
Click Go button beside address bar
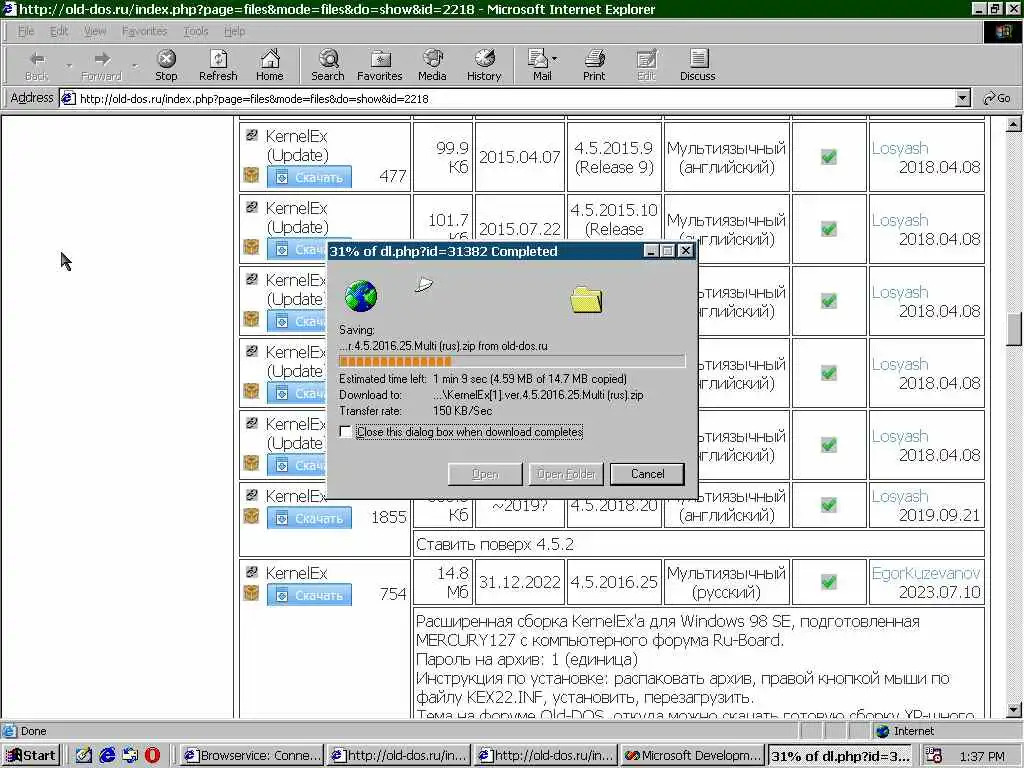point(997,99)
